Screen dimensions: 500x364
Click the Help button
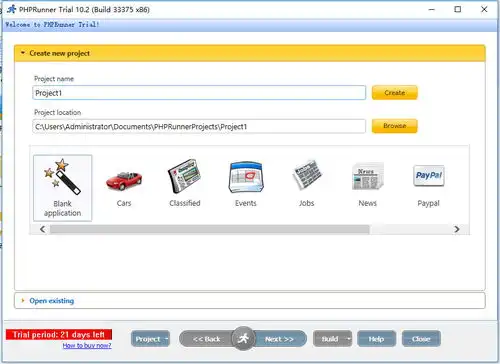coord(377,339)
